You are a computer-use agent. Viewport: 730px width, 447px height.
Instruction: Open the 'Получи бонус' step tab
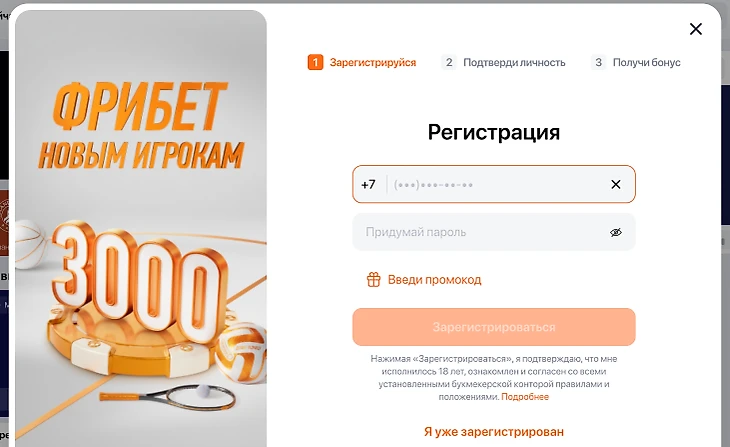coord(646,62)
